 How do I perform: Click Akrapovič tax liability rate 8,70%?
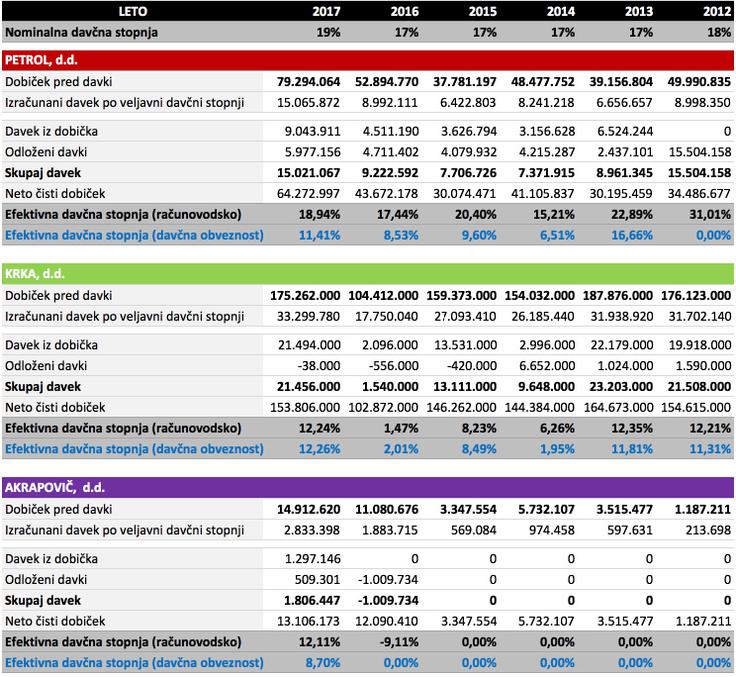coord(323,663)
